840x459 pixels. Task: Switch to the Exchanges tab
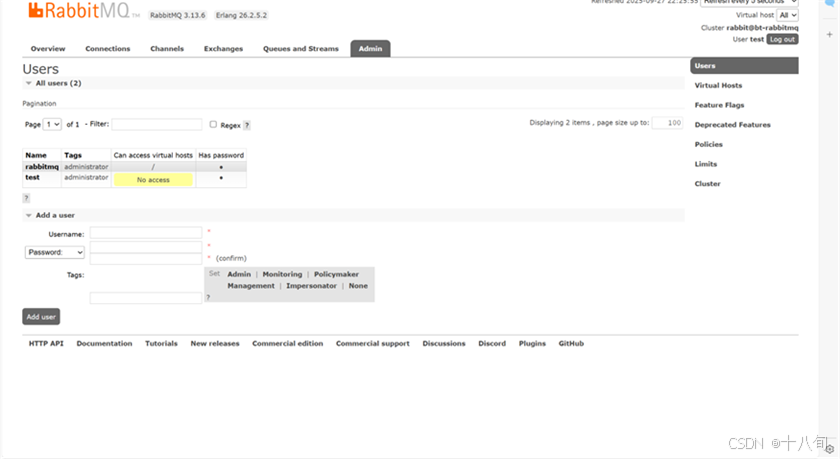pos(223,49)
